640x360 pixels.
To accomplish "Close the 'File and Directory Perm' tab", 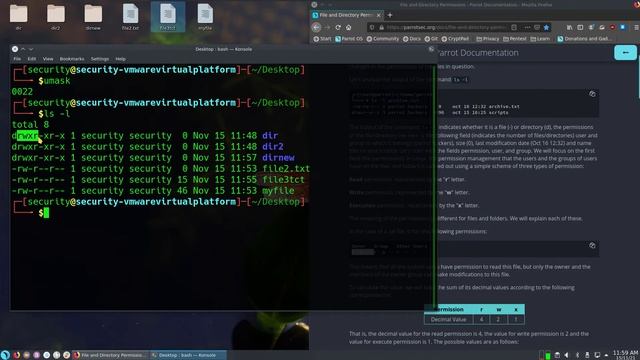I will (x=378, y=15).
